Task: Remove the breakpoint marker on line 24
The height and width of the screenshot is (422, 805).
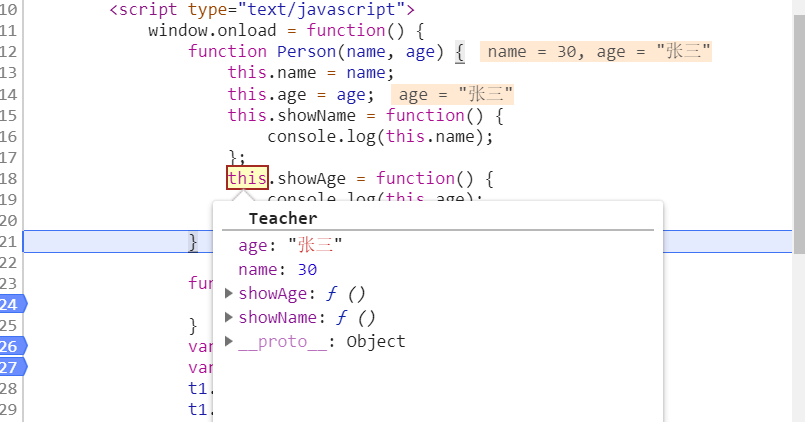Action: pos(9,304)
